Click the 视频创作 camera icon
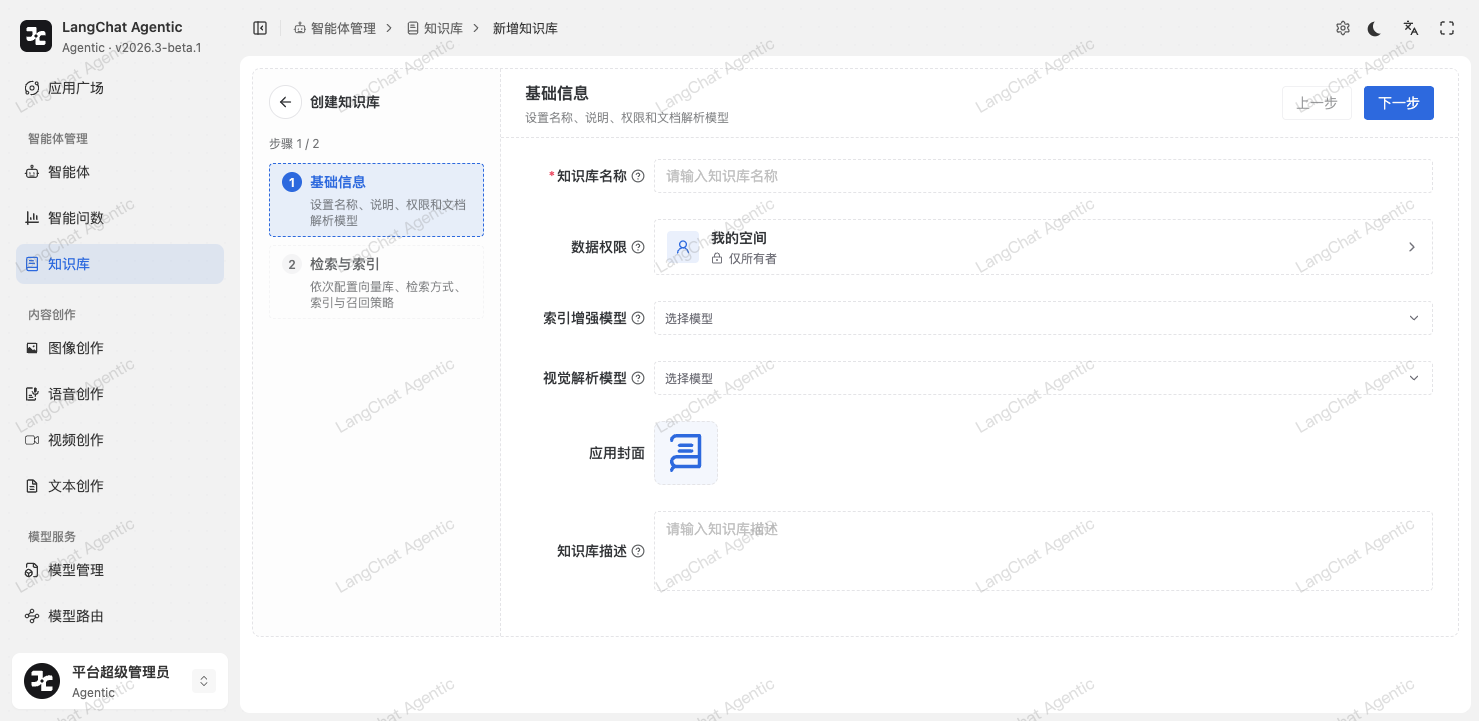This screenshot has width=1479, height=721. pyautogui.click(x=32, y=440)
